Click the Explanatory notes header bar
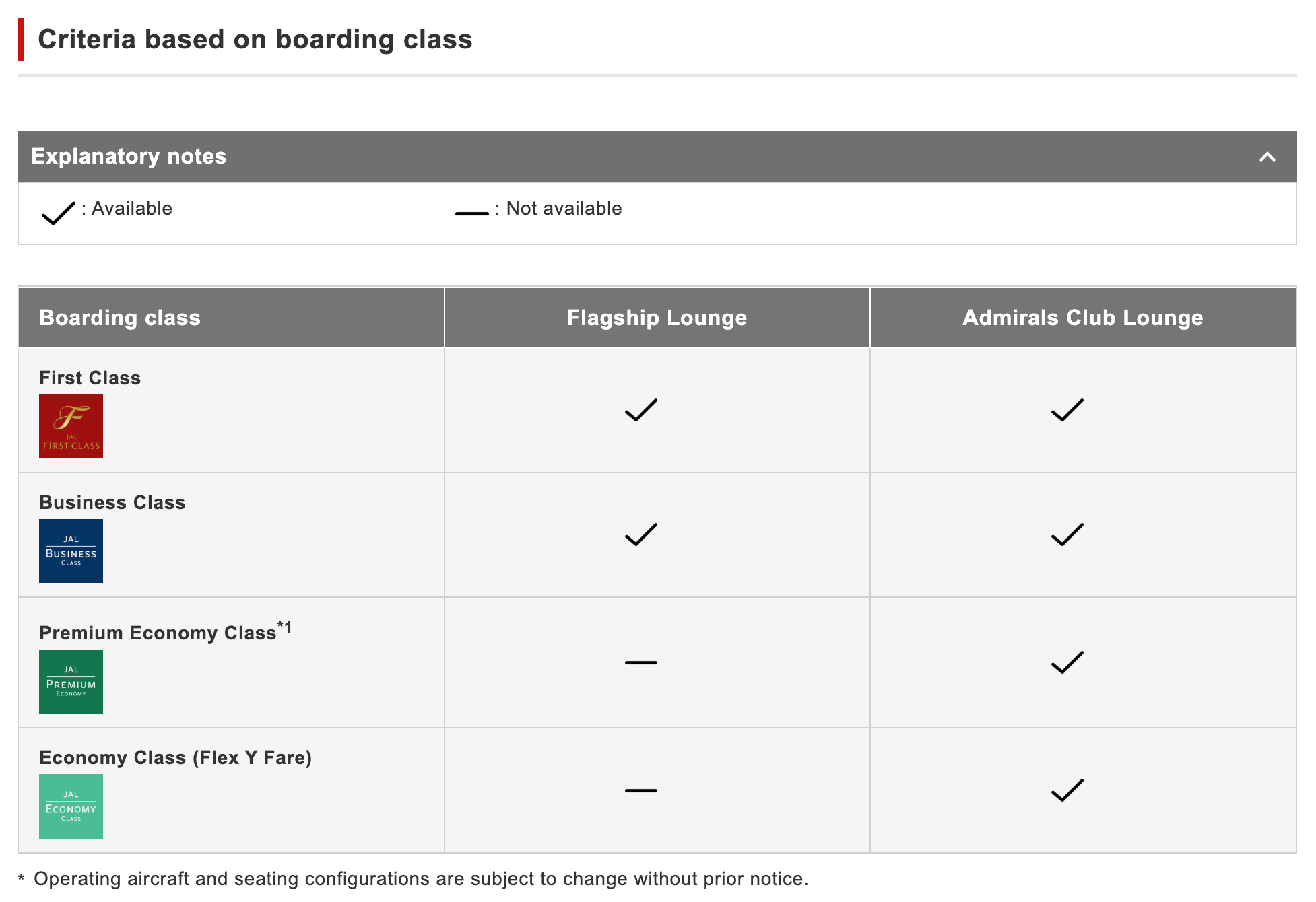 coord(657,156)
